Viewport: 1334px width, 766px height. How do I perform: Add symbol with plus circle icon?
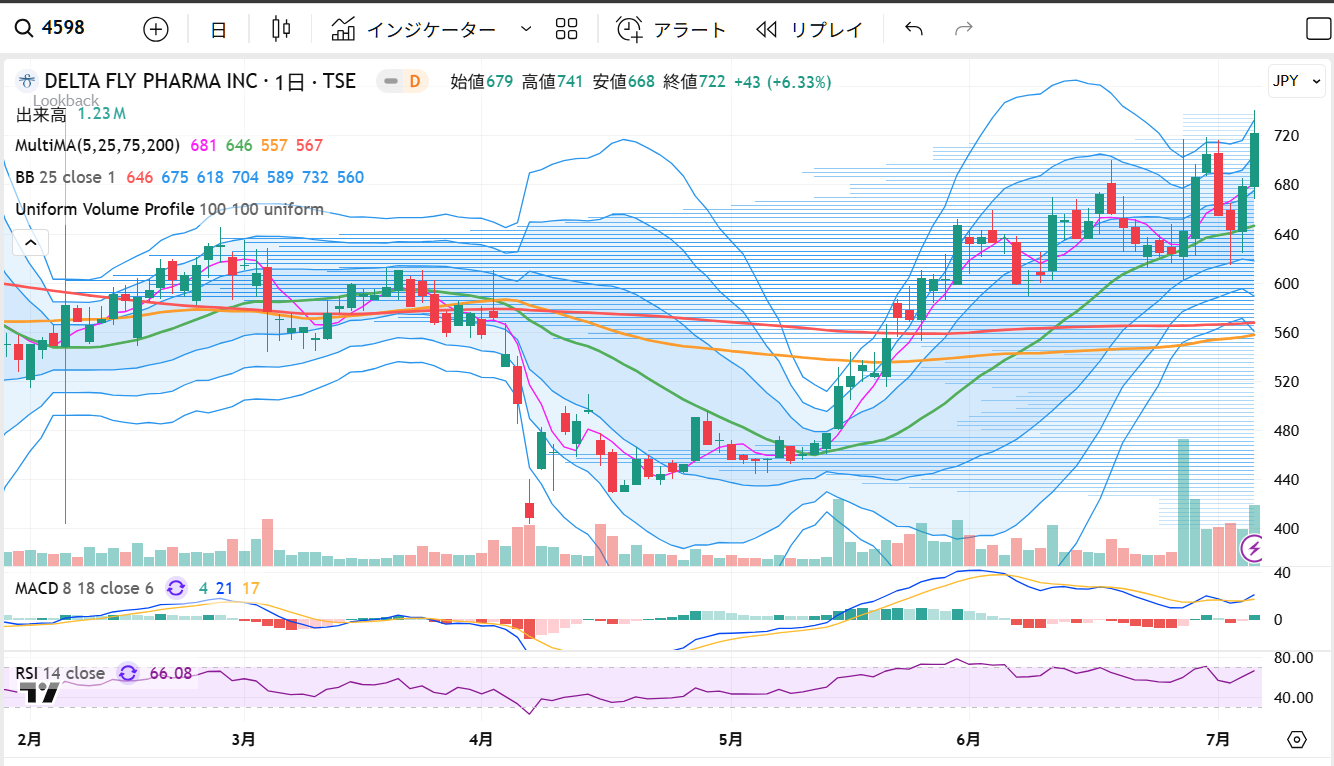tap(156, 29)
